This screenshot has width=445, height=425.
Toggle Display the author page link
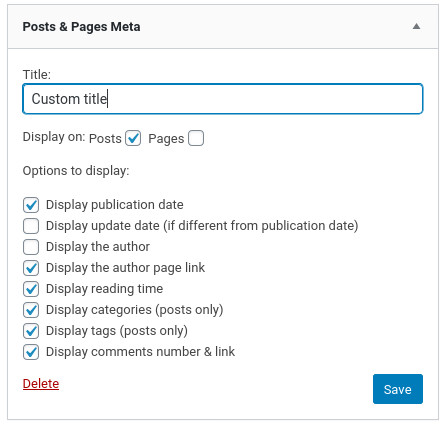(31, 268)
